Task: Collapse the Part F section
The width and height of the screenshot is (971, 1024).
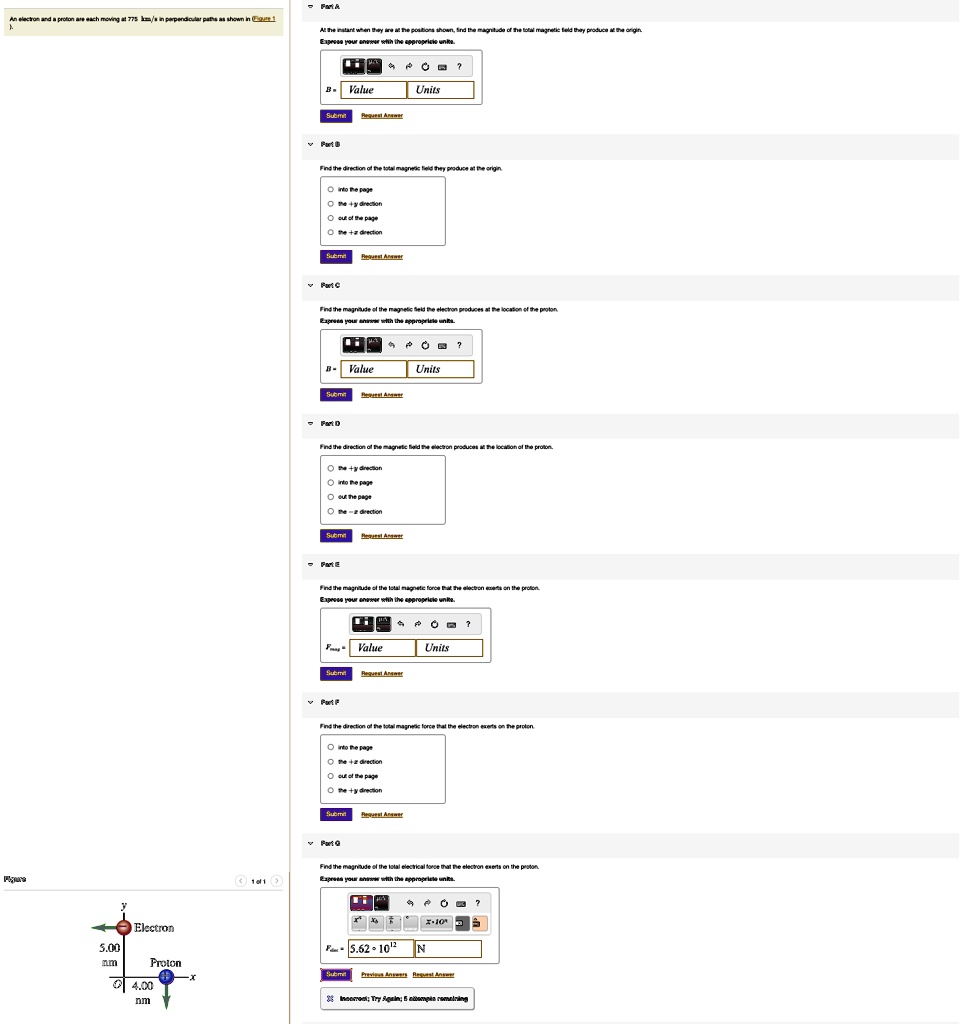Action: coord(311,702)
